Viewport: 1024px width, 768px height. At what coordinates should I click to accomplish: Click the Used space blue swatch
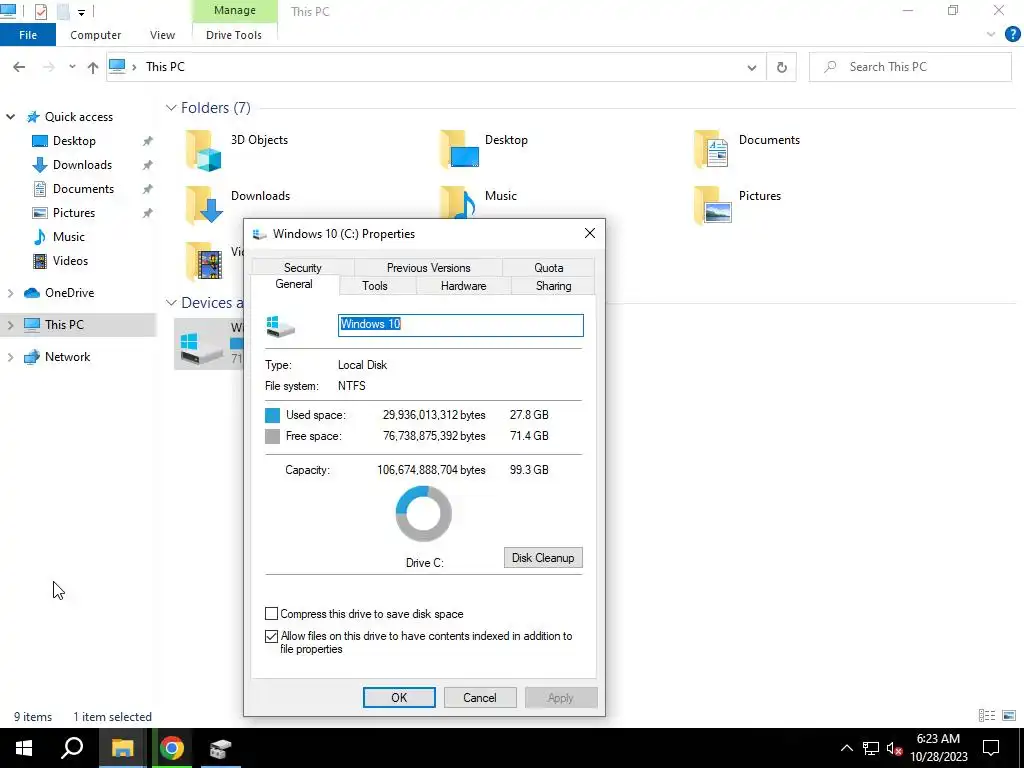pyautogui.click(x=272, y=415)
